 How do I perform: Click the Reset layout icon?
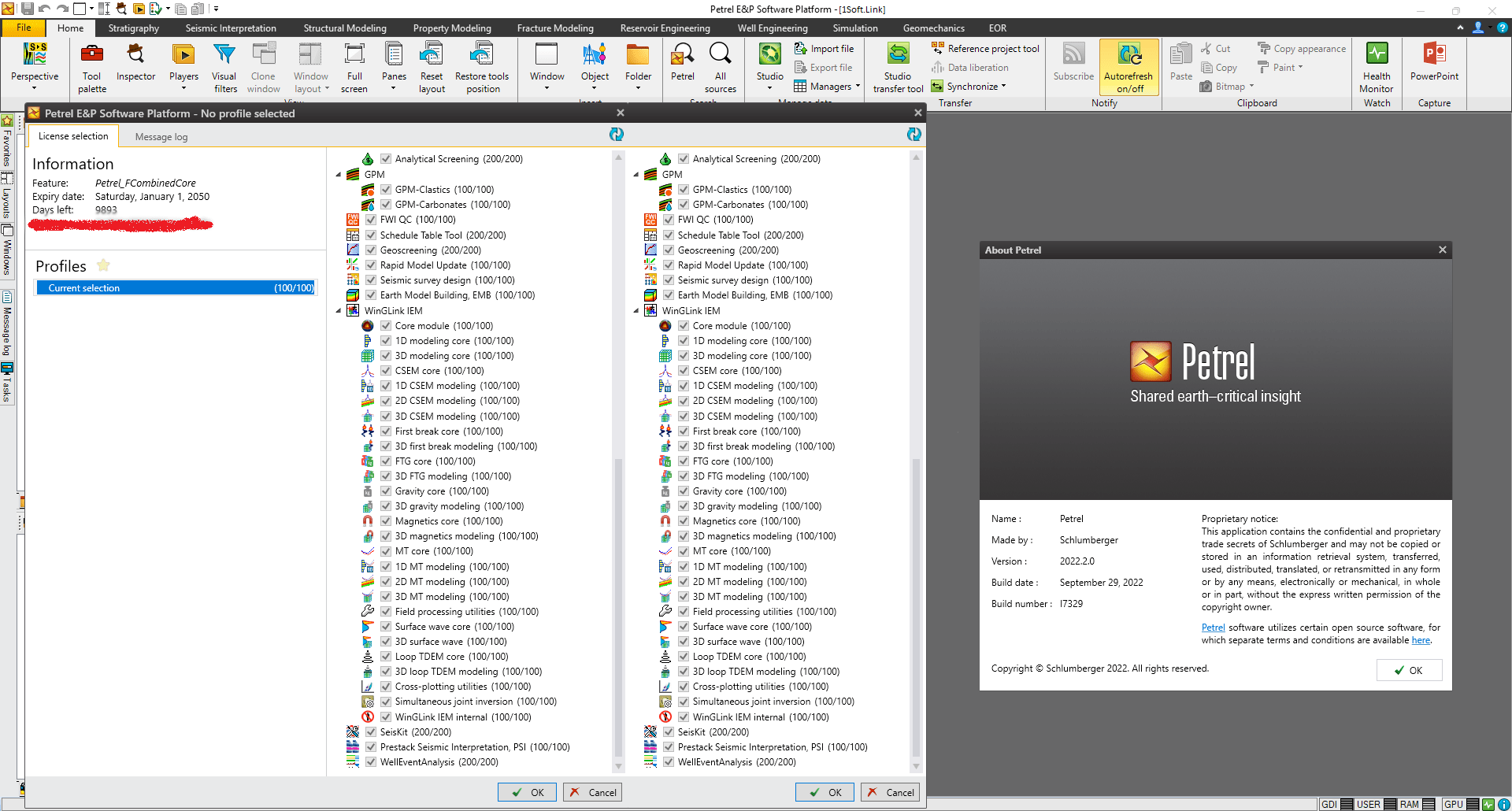pyautogui.click(x=432, y=68)
